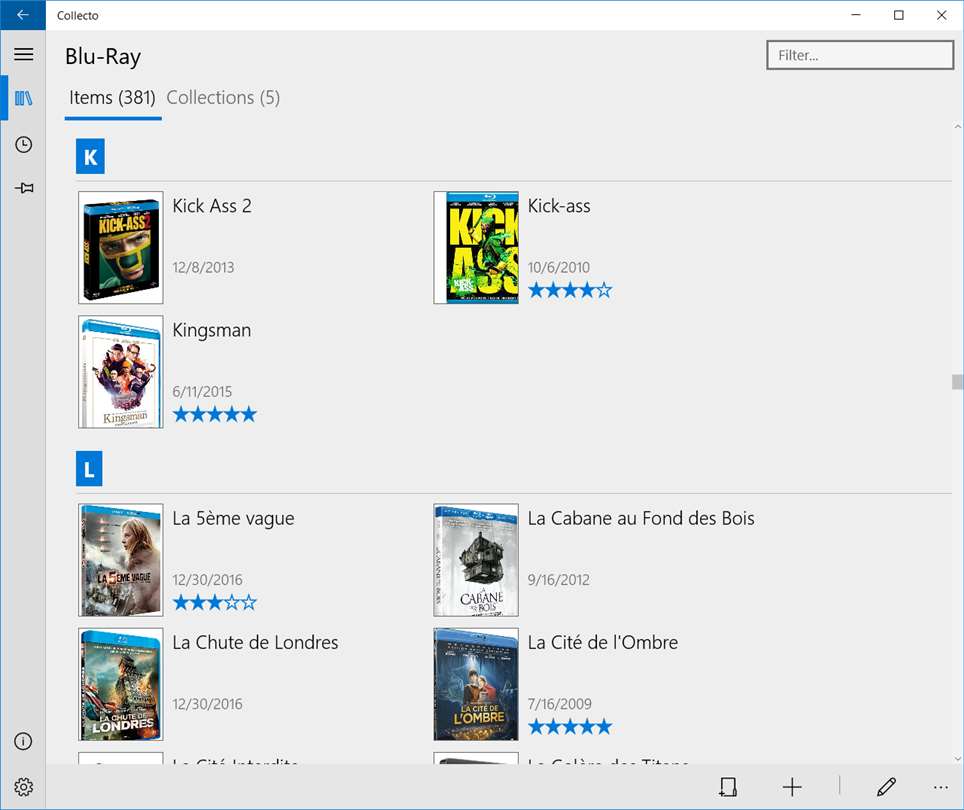Image resolution: width=964 pixels, height=810 pixels.
Task: Open La Cabane au Fond des Bois cover
Action: coord(476,560)
